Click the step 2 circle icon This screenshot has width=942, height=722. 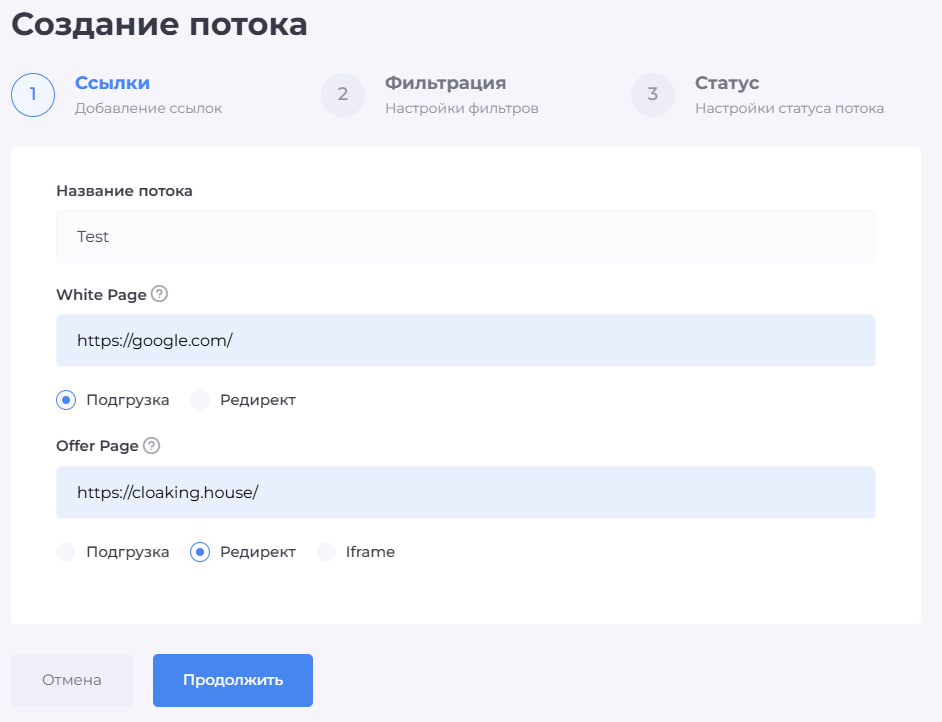pos(343,95)
